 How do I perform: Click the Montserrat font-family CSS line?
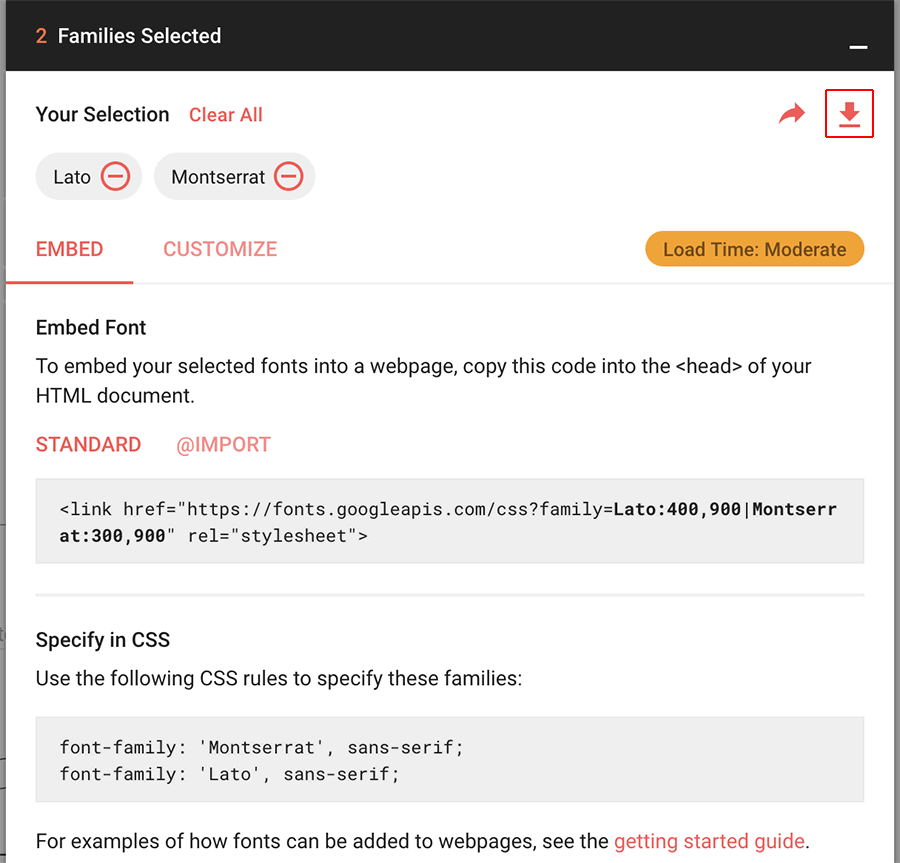pyautogui.click(x=262, y=747)
